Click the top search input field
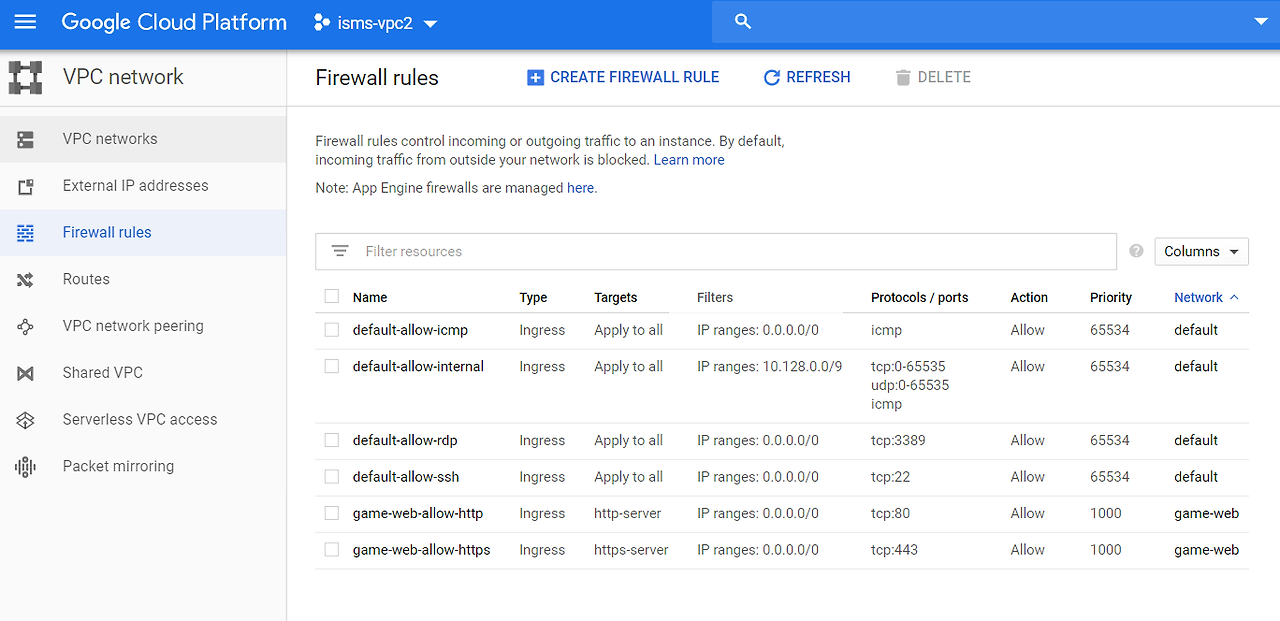The width and height of the screenshot is (1280, 621). (995, 22)
